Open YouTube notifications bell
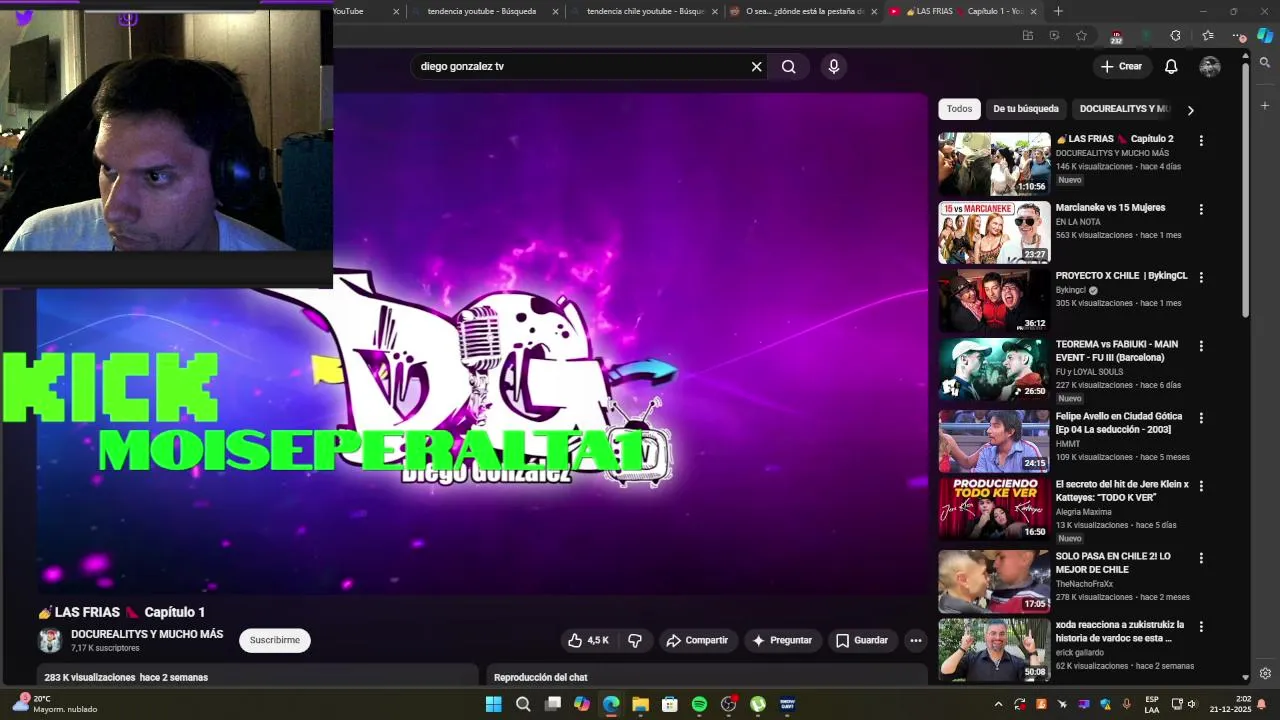Screen dimensions: 1280x720 pos(1171,67)
